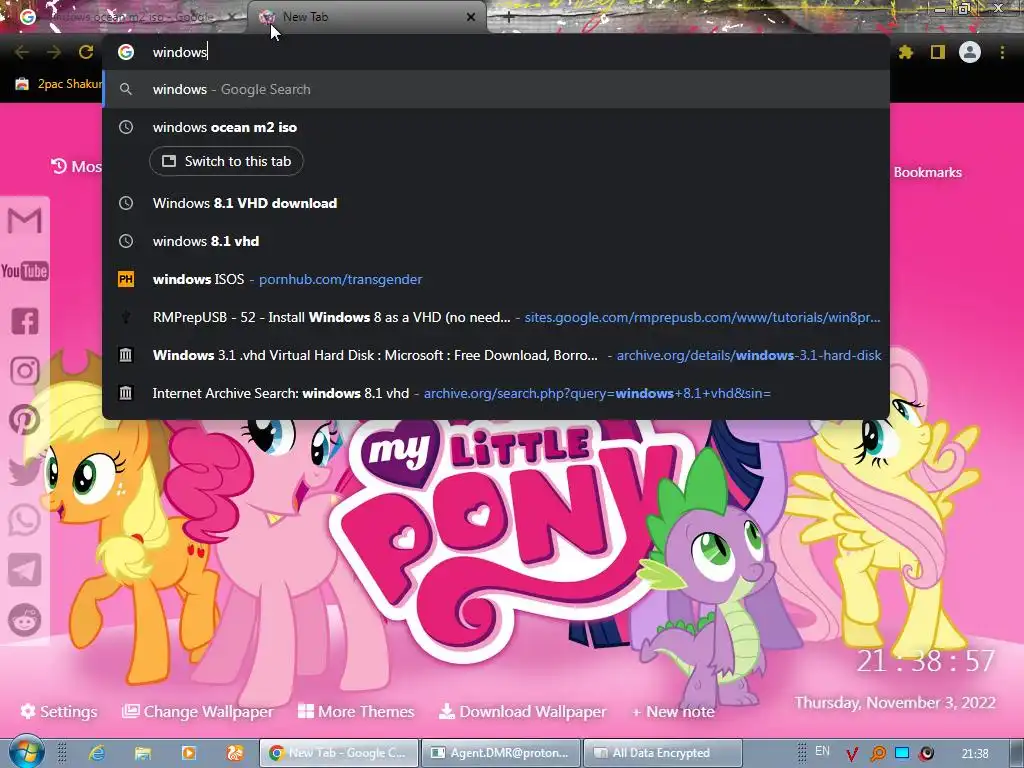Open Pinterest from the left sidebar
Screen dimensions: 1024x768
pos(24,421)
